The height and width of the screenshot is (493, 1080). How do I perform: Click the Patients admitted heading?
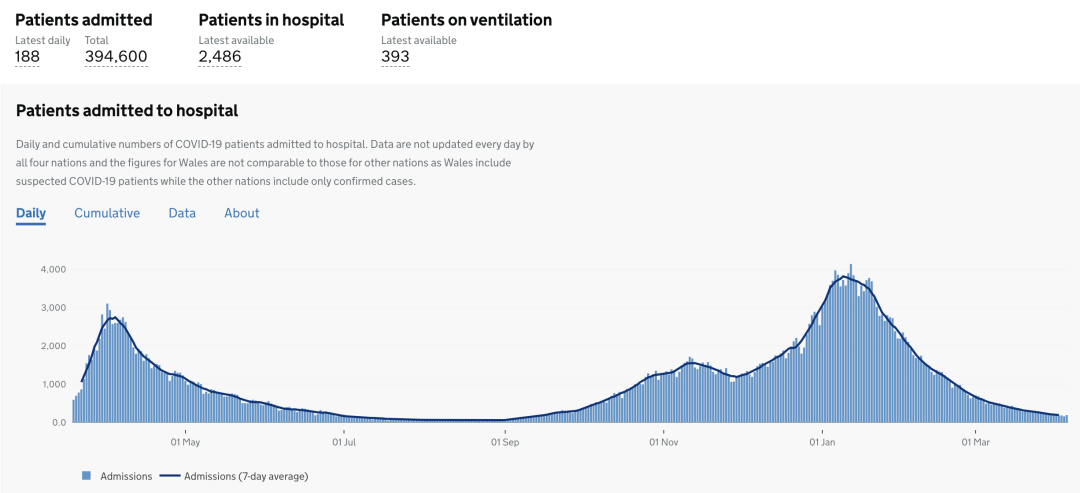(x=84, y=20)
